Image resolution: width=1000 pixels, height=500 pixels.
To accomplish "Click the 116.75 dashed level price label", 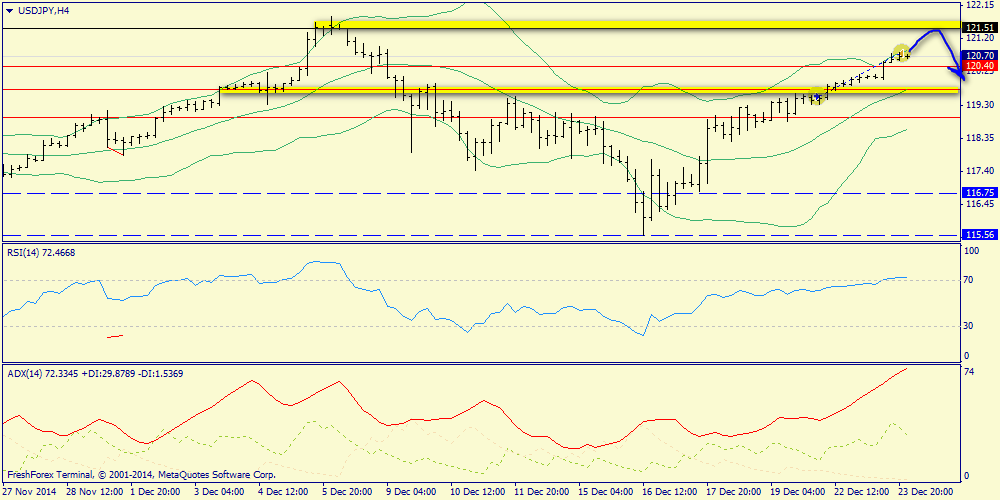I will (979, 193).
